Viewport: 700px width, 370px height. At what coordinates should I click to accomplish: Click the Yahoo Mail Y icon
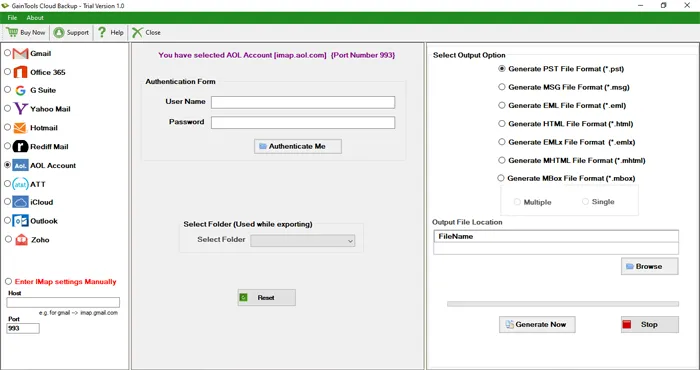tap(21, 108)
